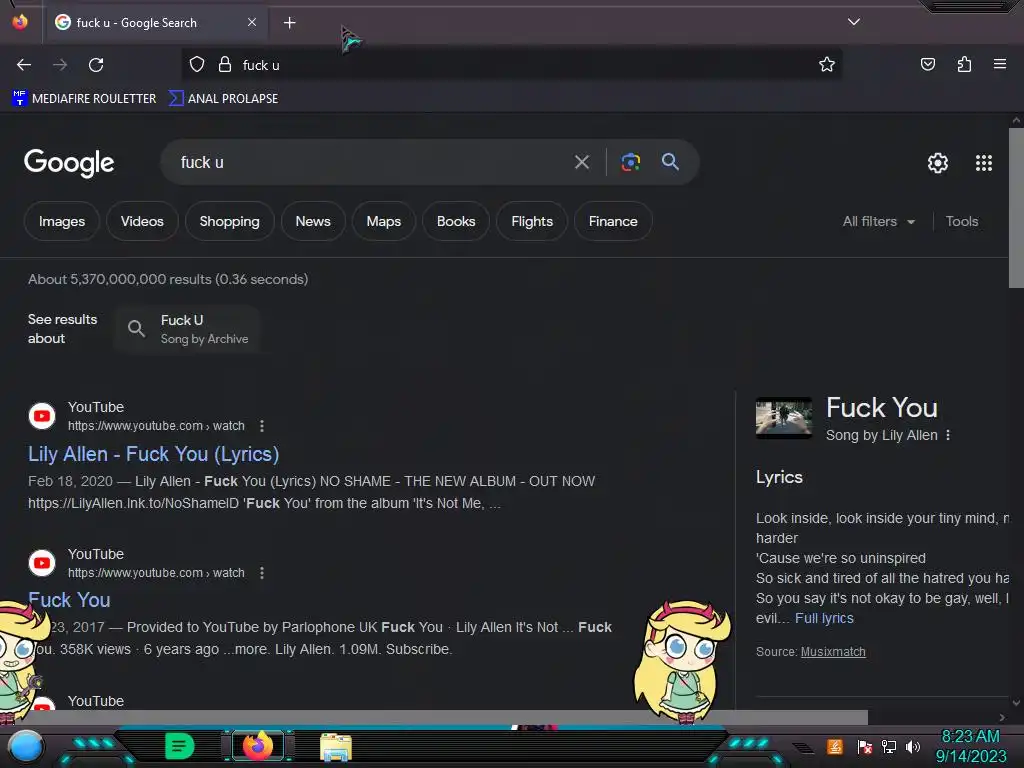1024x768 pixels.
Task: Expand the list all tabs chevron
Action: [854, 22]
